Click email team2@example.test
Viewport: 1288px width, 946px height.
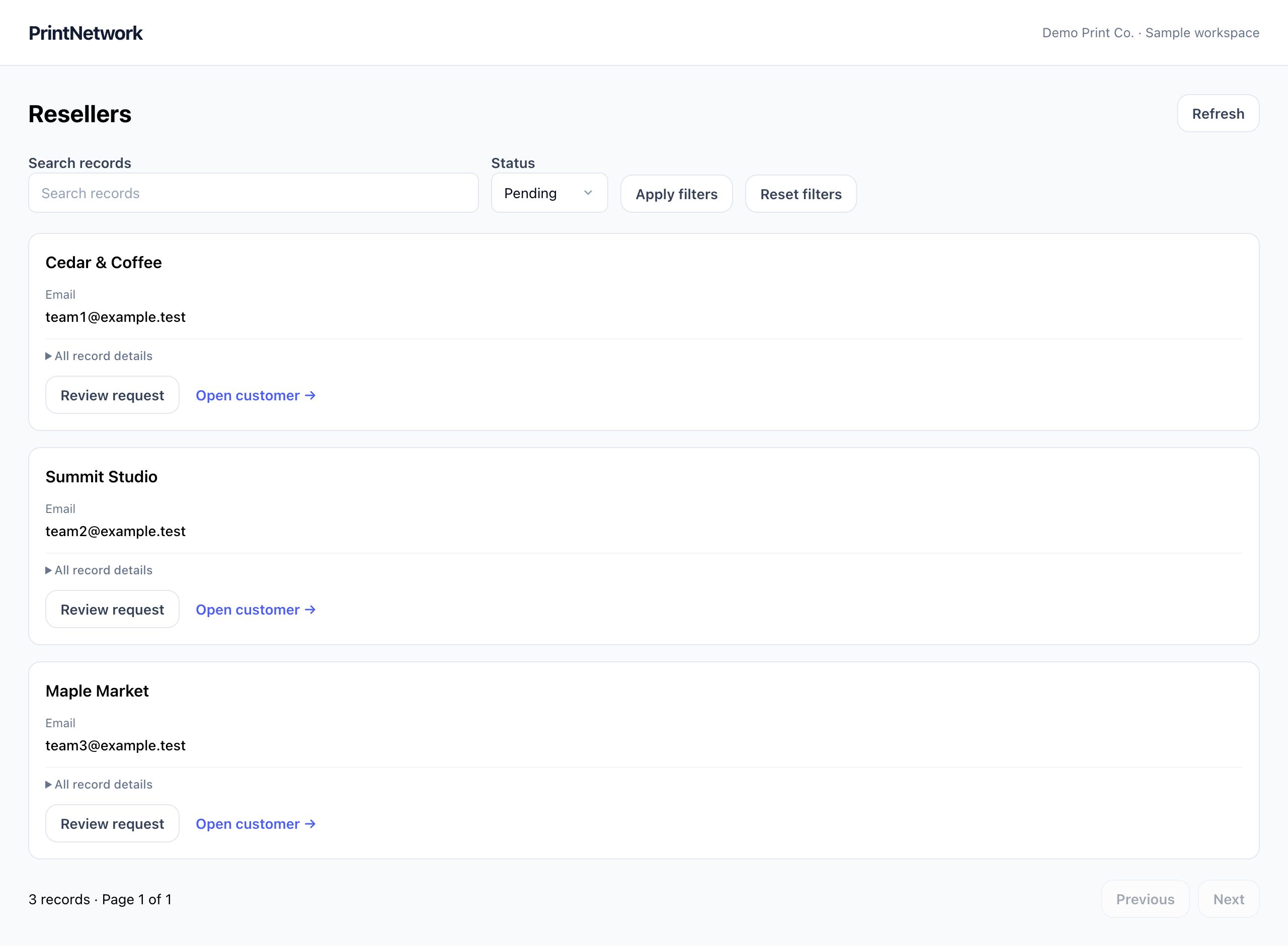pyautogui.click(x=116, y=531)
